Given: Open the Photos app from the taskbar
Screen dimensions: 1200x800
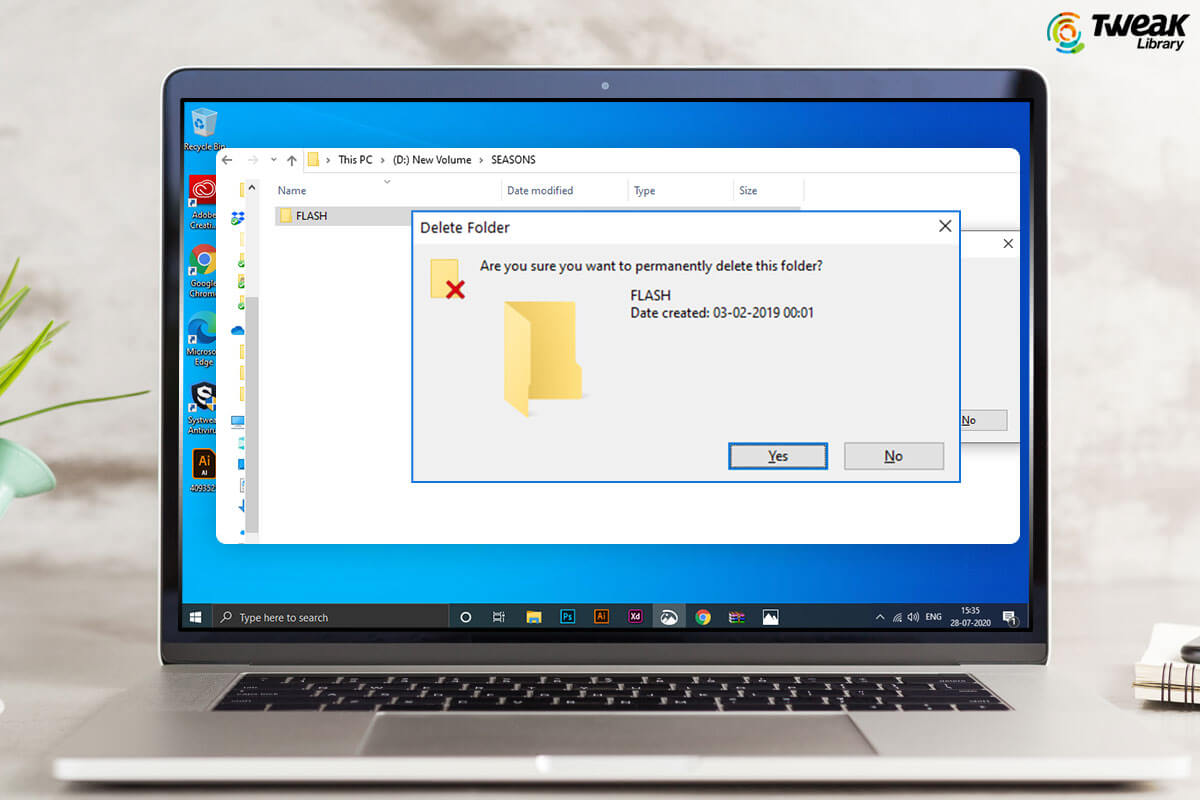Looking at the screenshot, I should (x=769, y=616).
